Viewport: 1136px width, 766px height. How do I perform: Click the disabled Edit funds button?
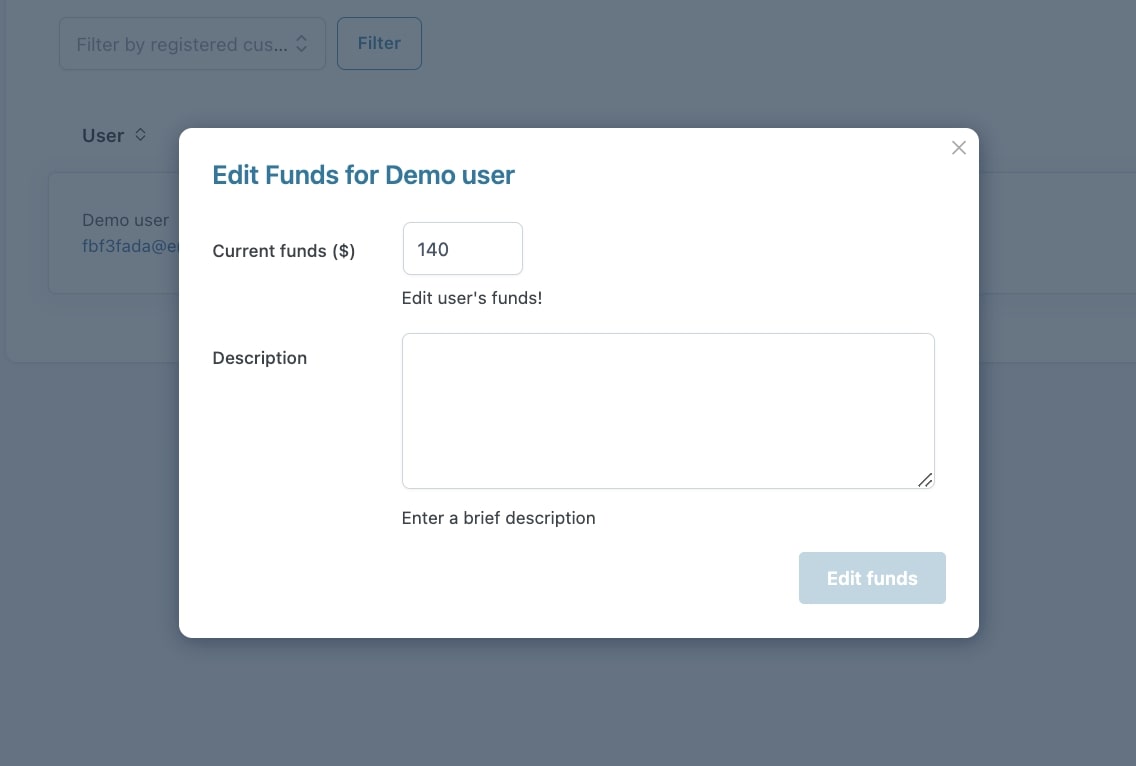point(872,578)
